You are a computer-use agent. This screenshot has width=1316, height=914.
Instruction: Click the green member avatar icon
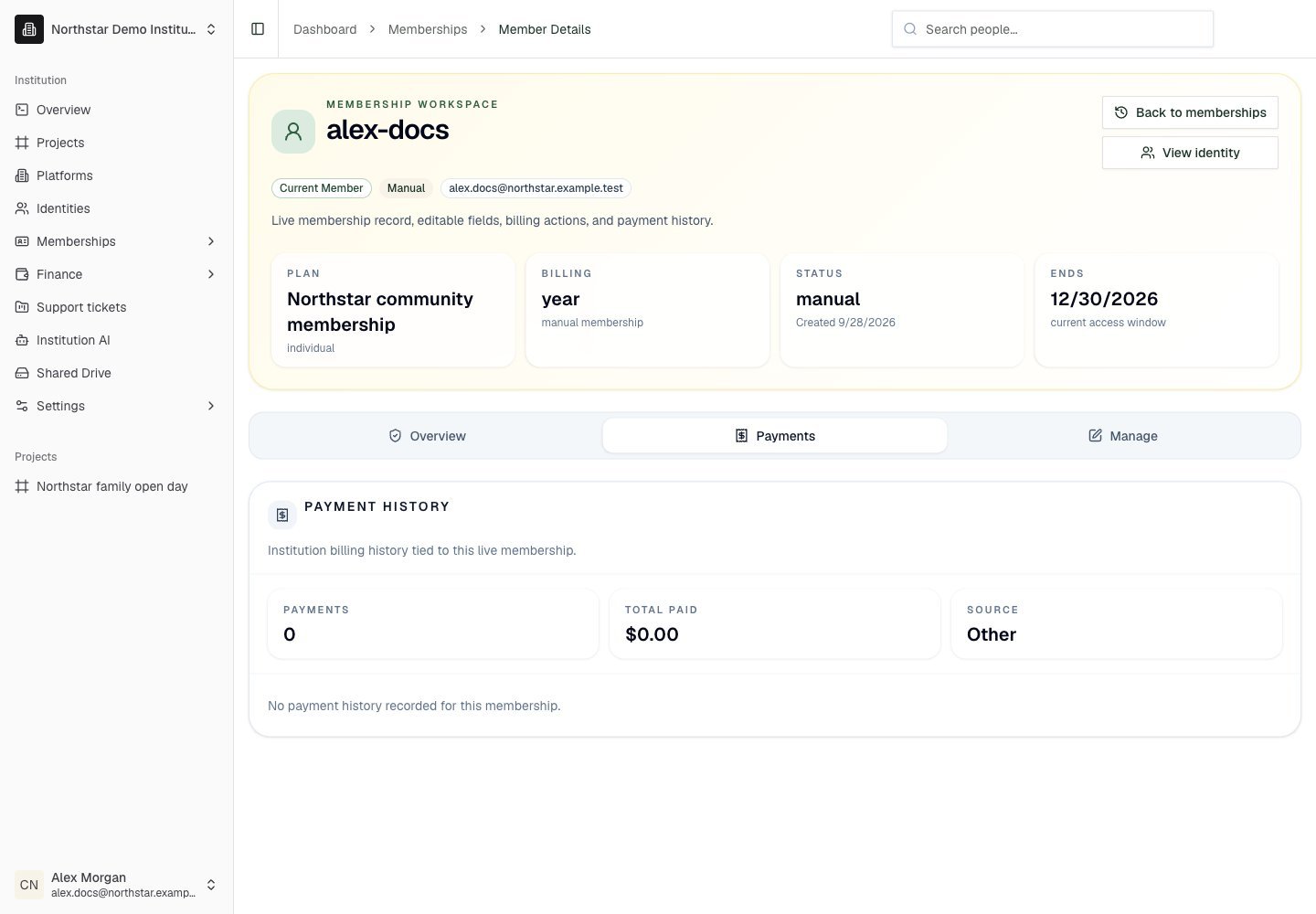[x=293, y=132]
